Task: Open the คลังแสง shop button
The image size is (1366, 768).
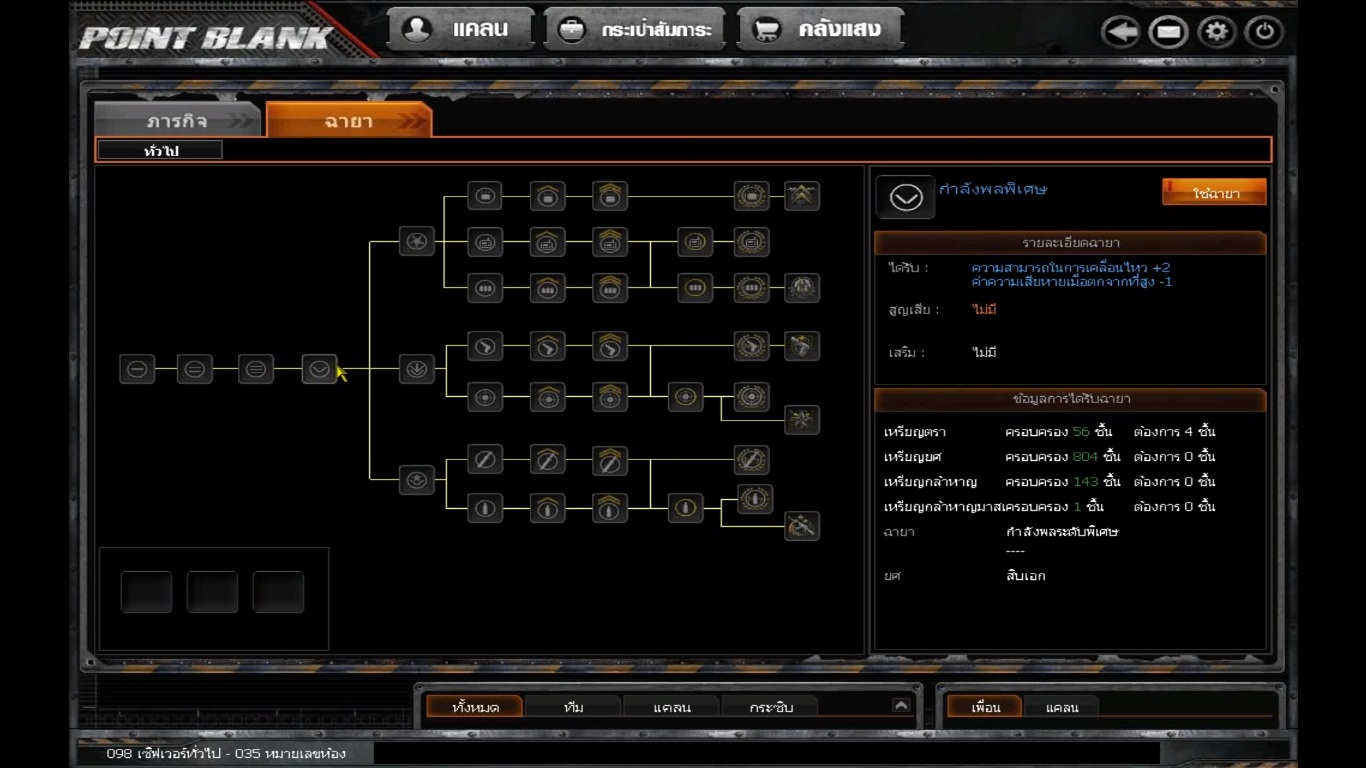Action: click(820, 30)
